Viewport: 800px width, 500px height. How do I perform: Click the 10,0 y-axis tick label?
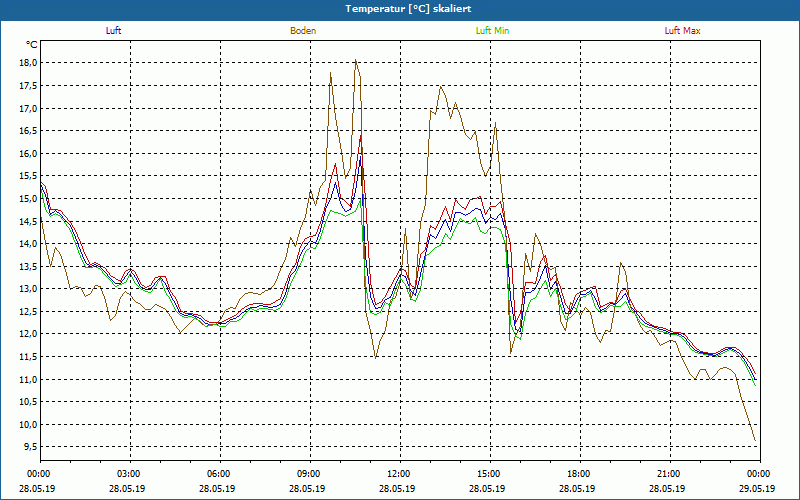tap(26, 424)
